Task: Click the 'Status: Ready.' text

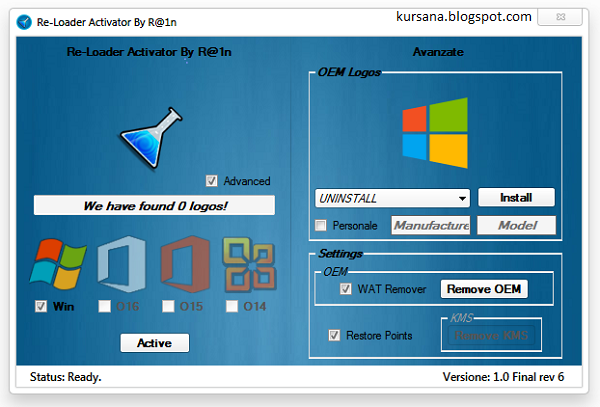Action: pos(65,377)
